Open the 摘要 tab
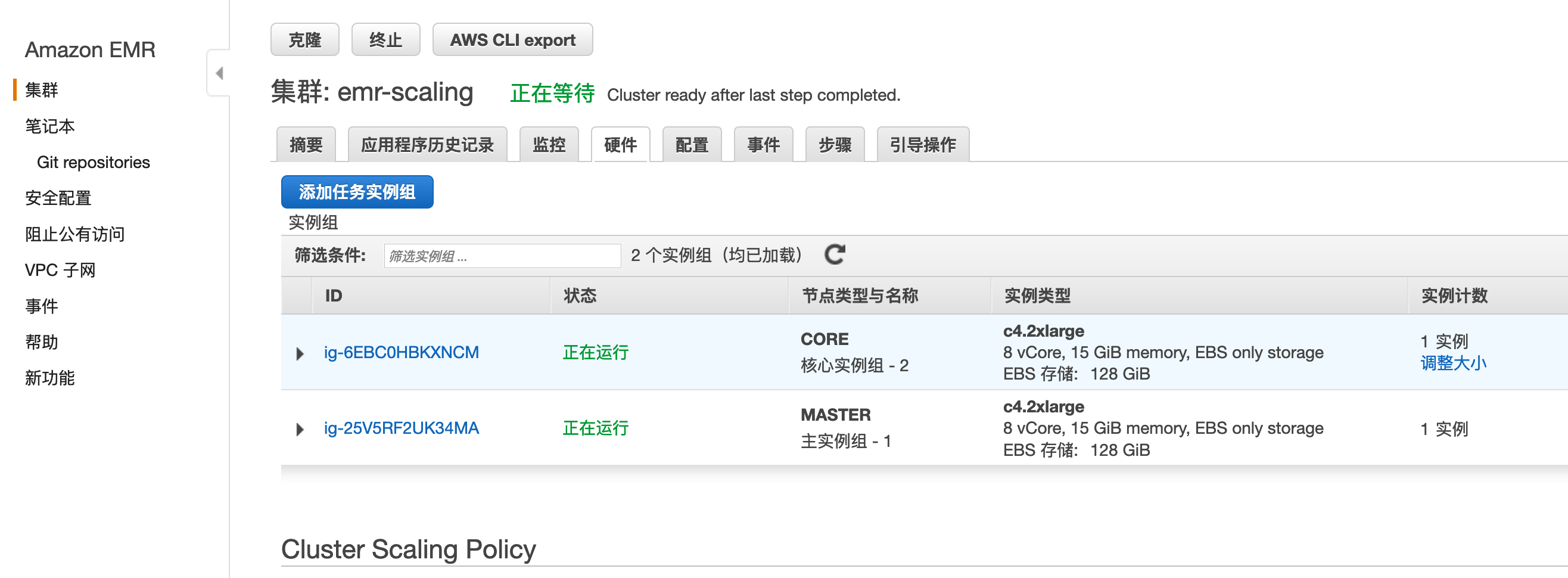The height and width of the screenshot is (578, 1568). [306, 145]
